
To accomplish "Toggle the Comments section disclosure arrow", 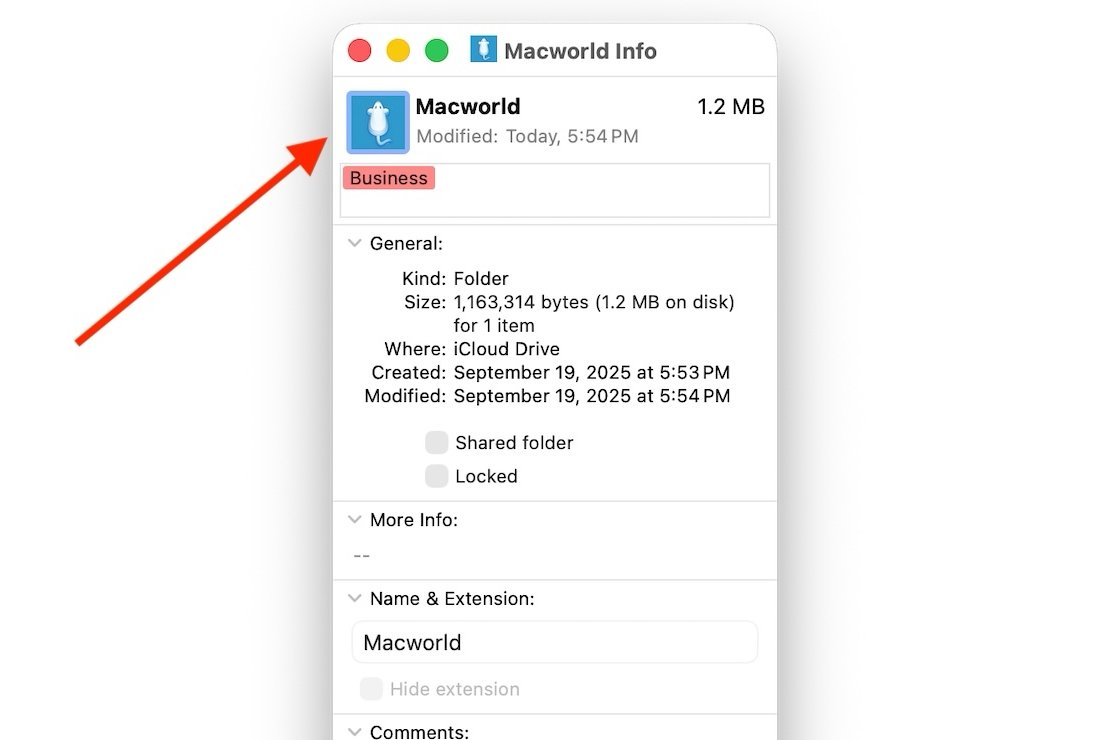I will click(354, 731).
